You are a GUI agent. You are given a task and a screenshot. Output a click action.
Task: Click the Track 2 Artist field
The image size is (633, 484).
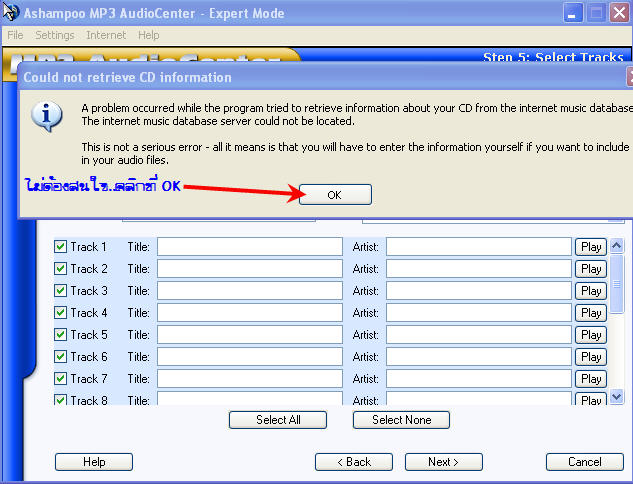coord(479,268)
